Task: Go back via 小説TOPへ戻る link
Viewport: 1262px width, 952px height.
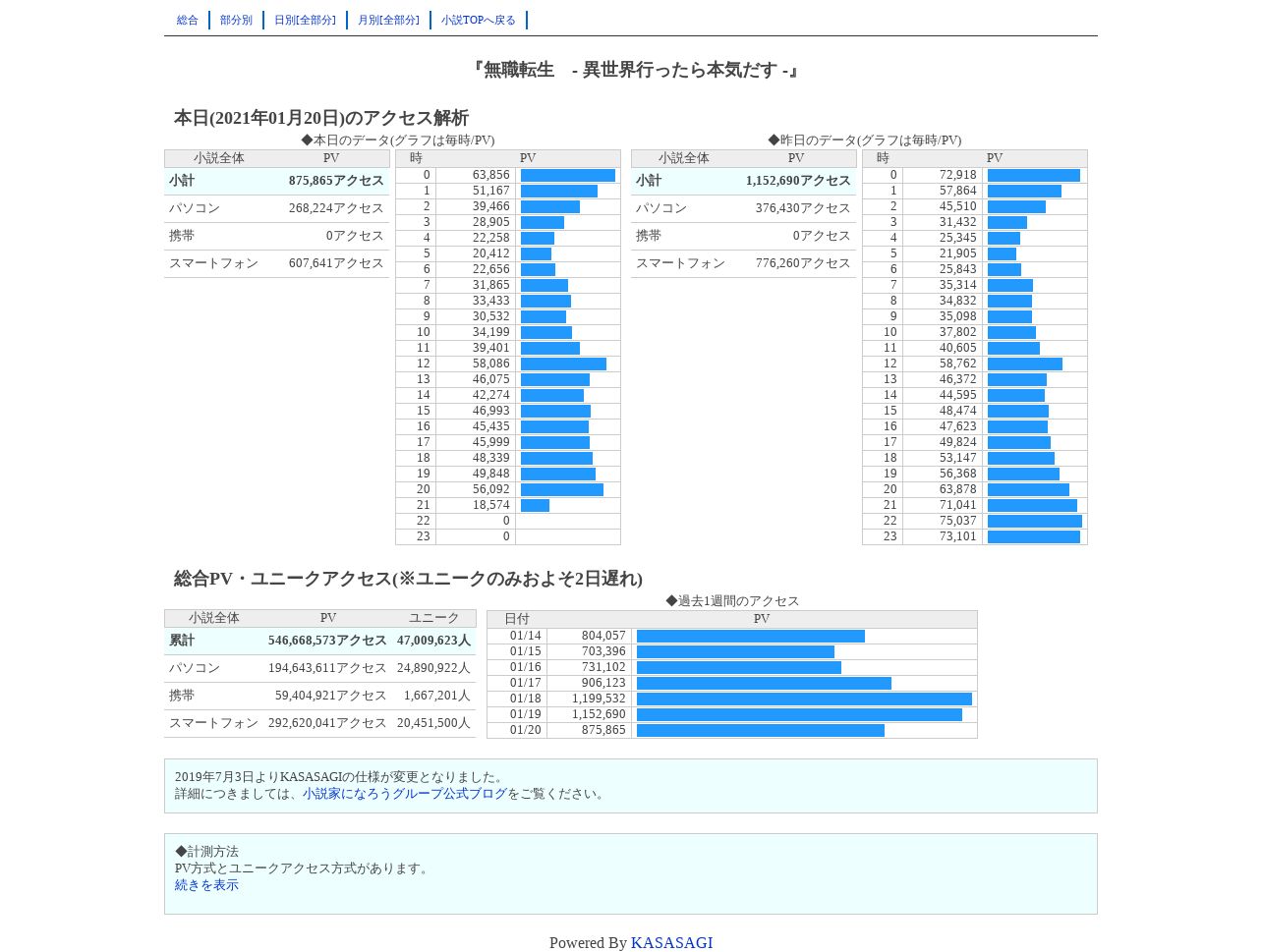Action: [479, 20]
